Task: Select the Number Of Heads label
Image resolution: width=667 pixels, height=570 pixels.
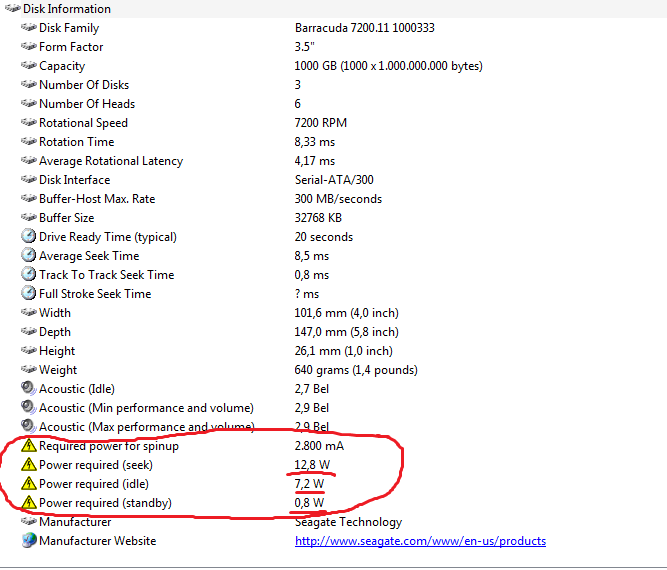Action: [x=87, y=104]
